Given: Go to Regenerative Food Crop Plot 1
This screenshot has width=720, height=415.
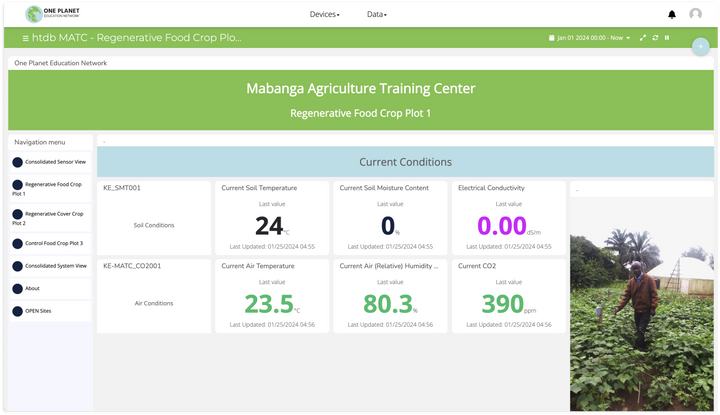Looking at the screenshot, I should [51, 189].
